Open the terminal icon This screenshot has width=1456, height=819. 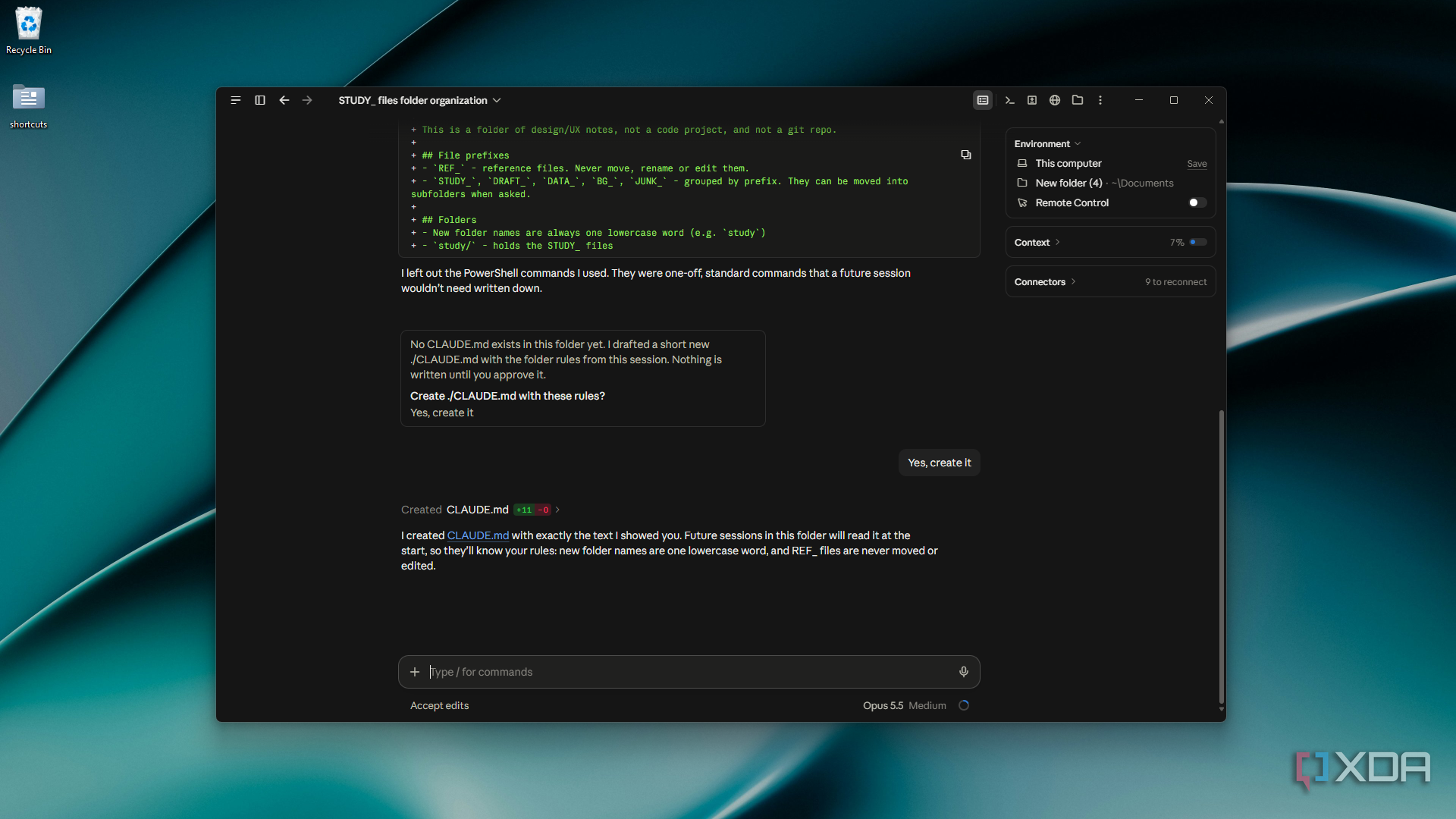[1009, 100]
